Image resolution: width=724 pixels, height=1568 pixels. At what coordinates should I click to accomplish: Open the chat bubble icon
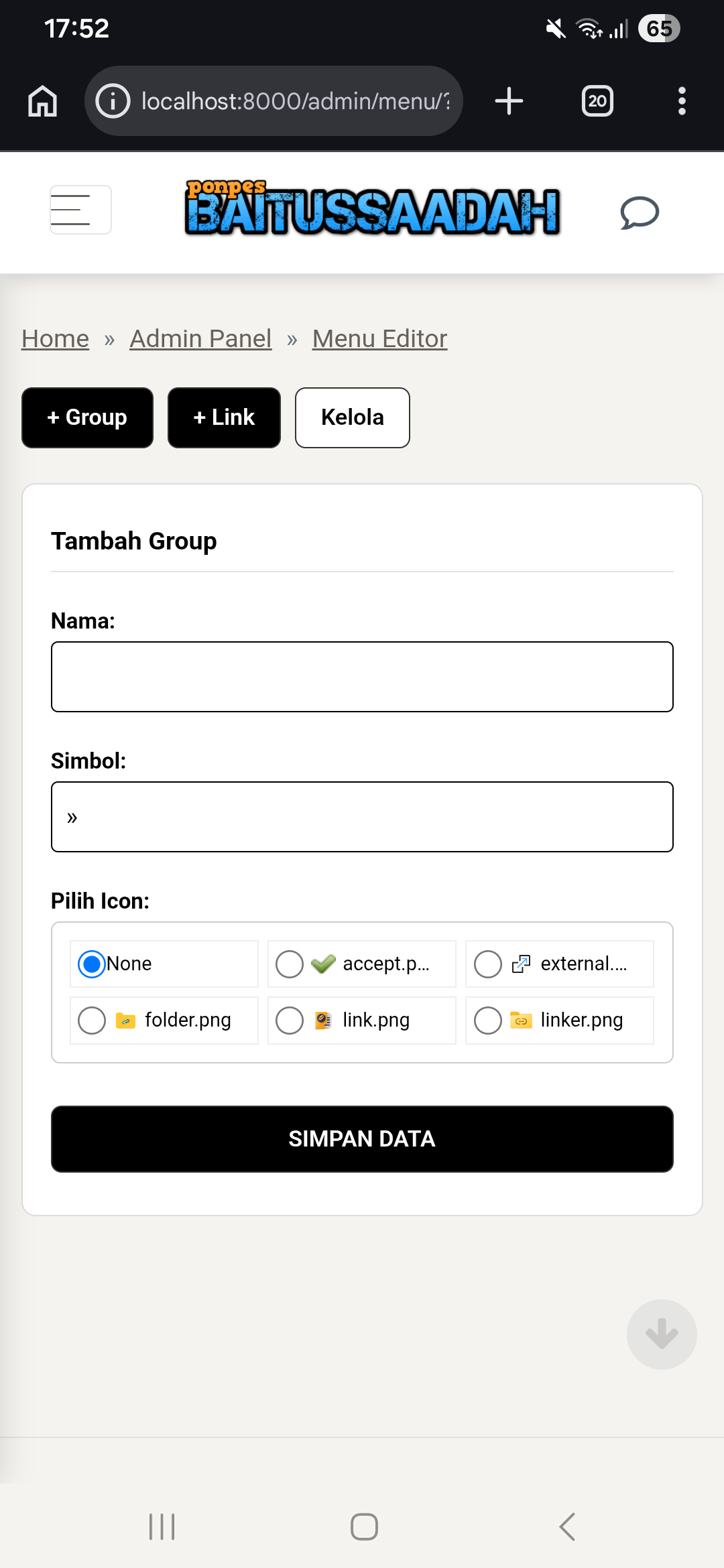tap(639, 213)
